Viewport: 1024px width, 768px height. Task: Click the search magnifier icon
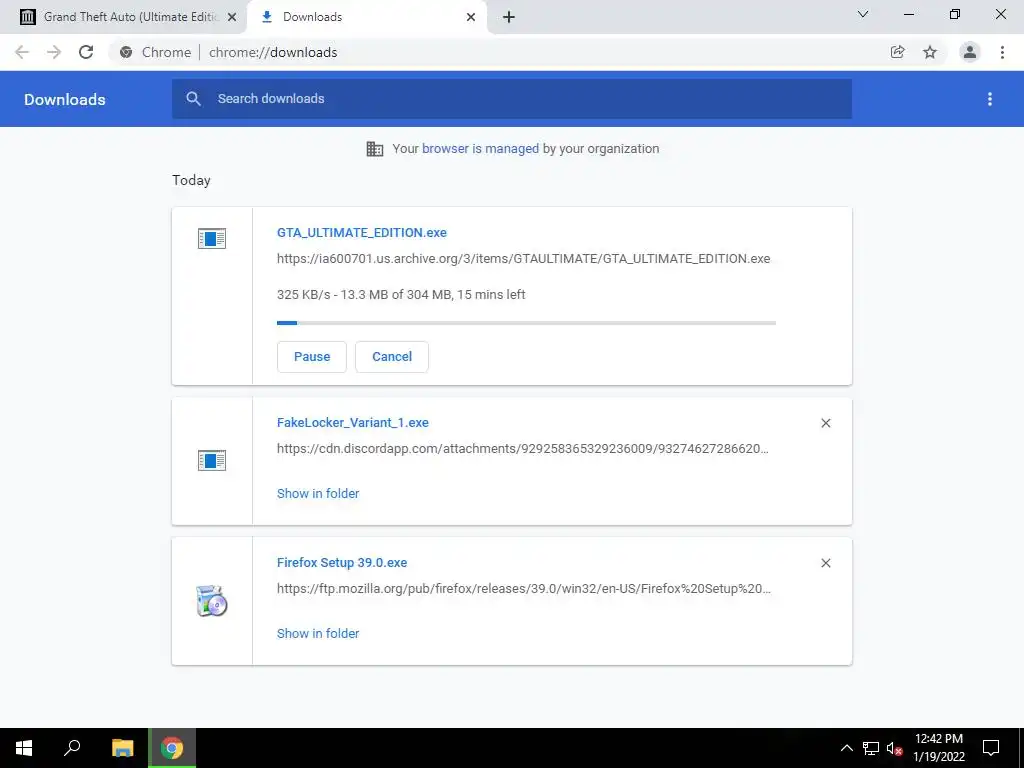click(x=193, y=99)
